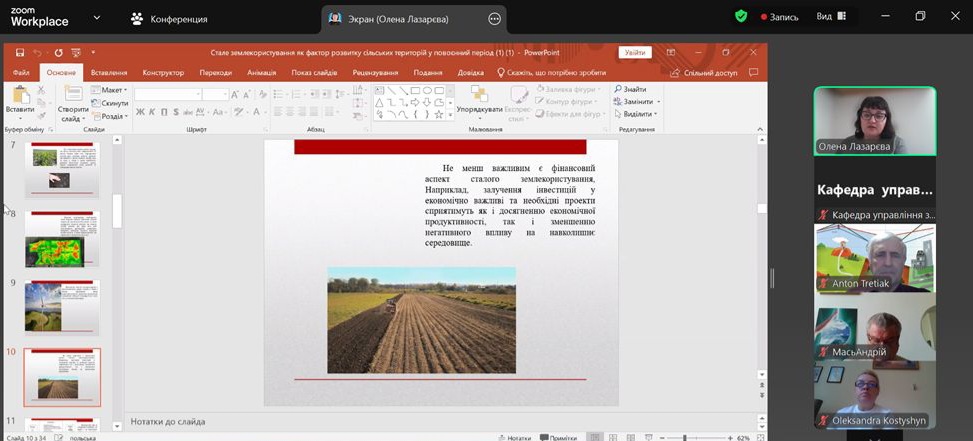Select the rectangle shape in shapes gallery
Image resolution: width=973 pixels, height=441 pixels.
415,91
